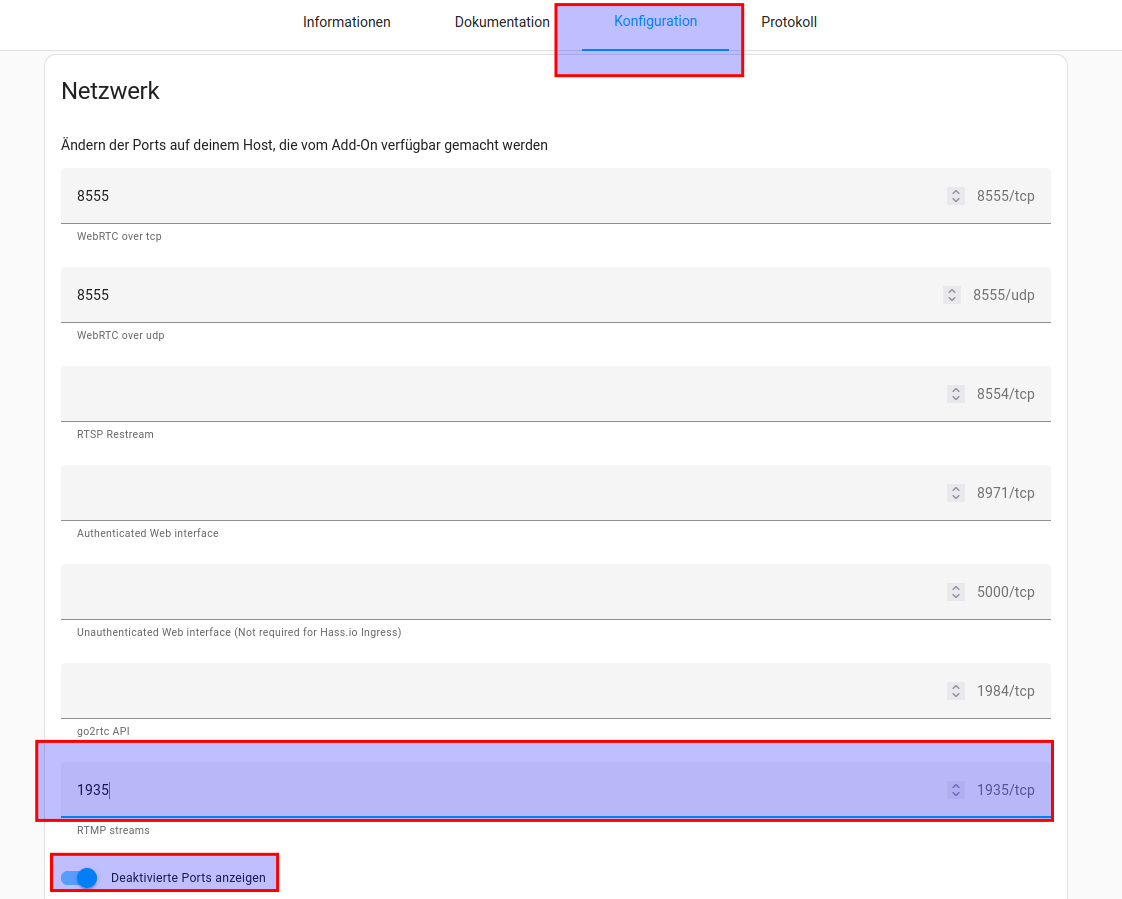Click the 5000/tcp spinner arrows

coord(955,592)
